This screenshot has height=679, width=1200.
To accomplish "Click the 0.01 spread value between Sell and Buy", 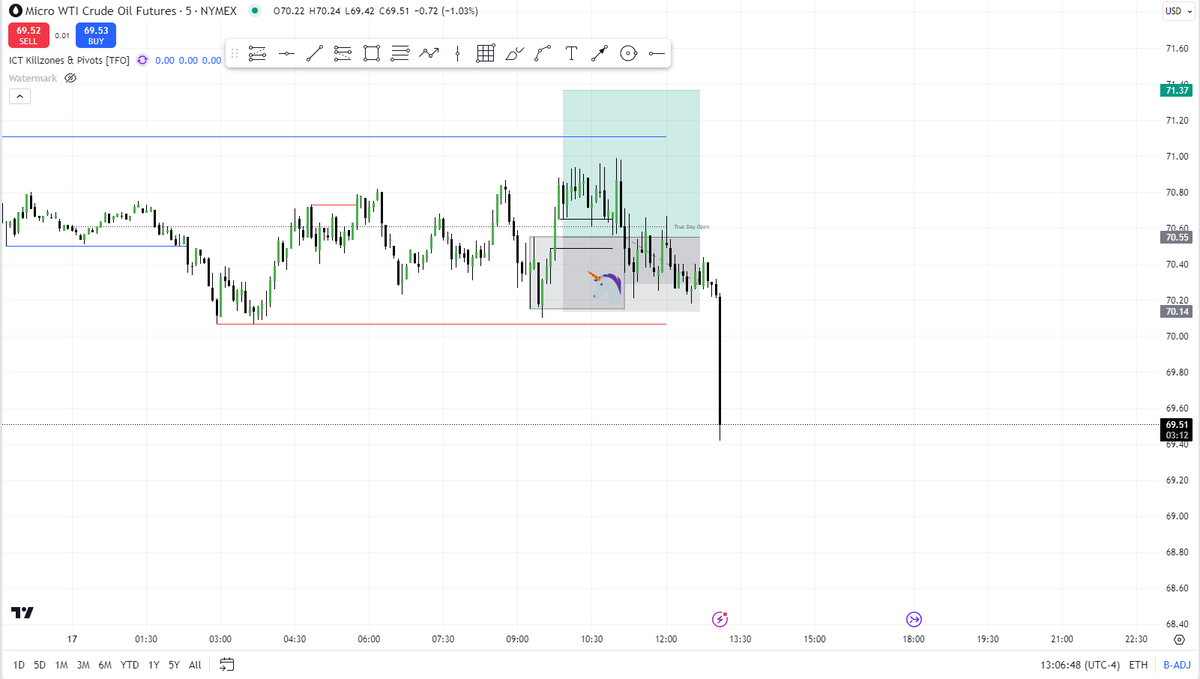I will point(61,36).
